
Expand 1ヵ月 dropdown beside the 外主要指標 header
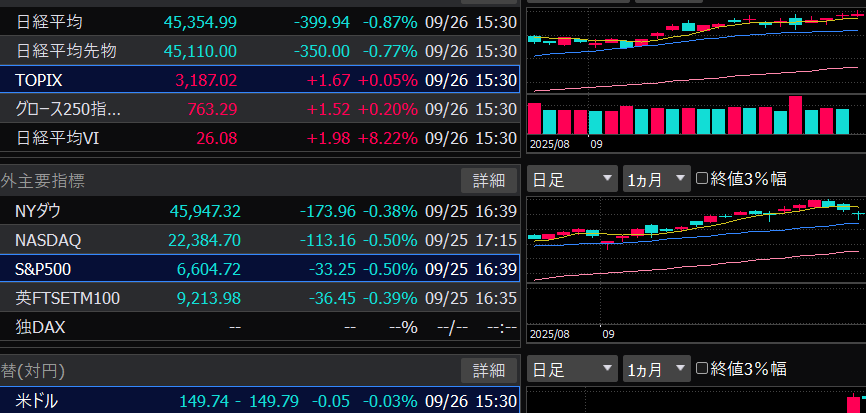(656, 179)
